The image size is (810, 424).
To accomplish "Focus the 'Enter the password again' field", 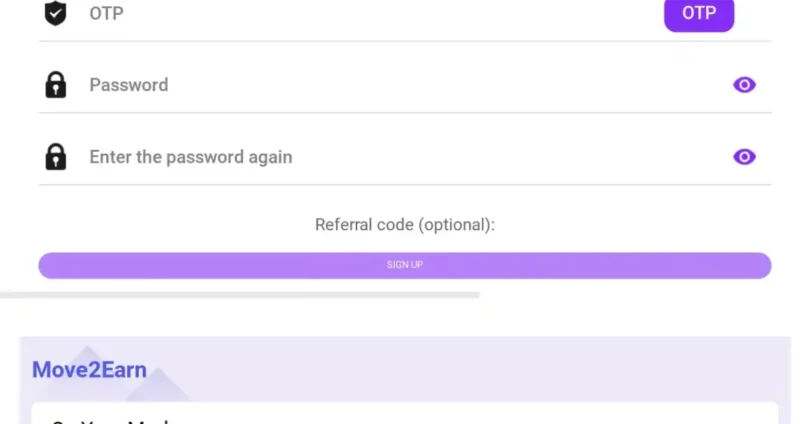I will pos(406,156).
